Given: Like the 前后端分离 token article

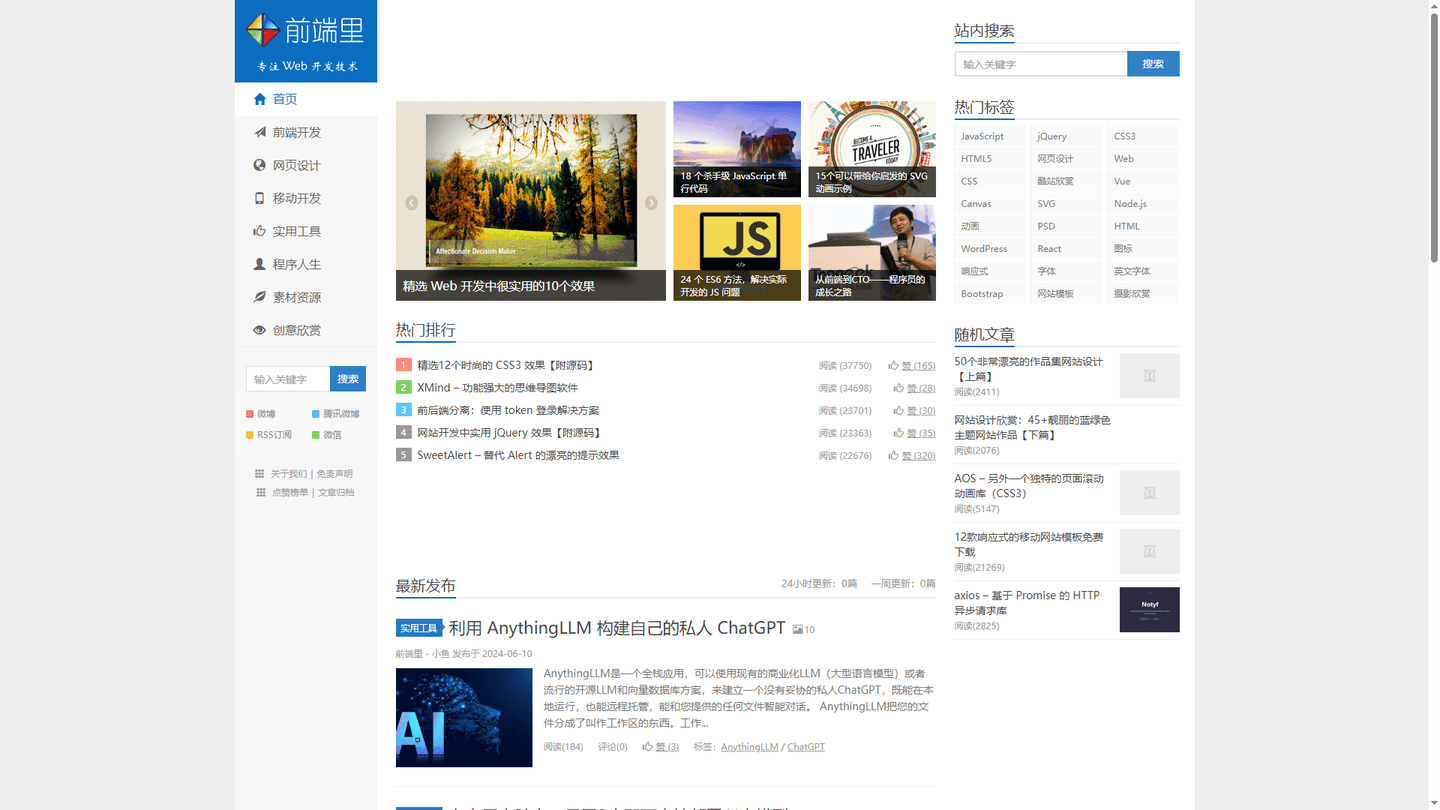Looking at the screenshot, I should 914,411.
